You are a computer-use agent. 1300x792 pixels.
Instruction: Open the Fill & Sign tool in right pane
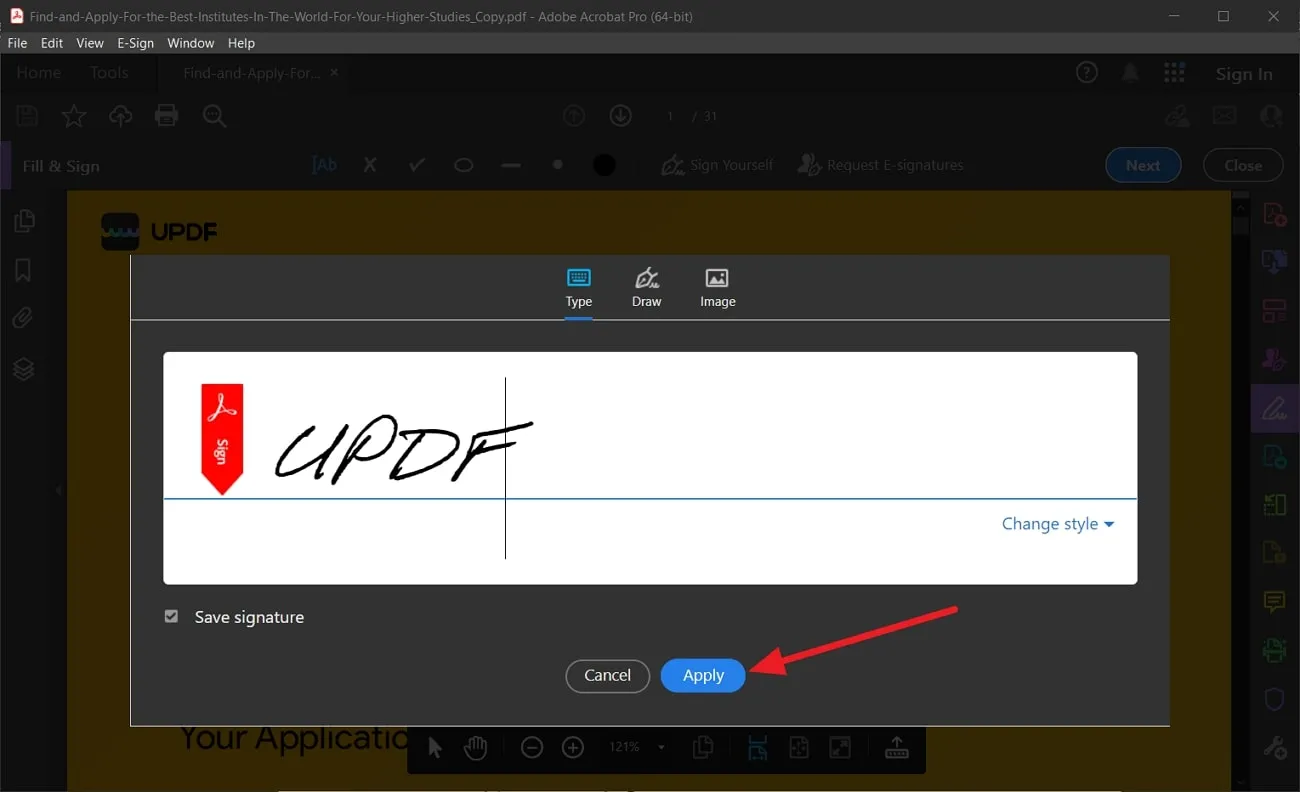click(1274, 408)
